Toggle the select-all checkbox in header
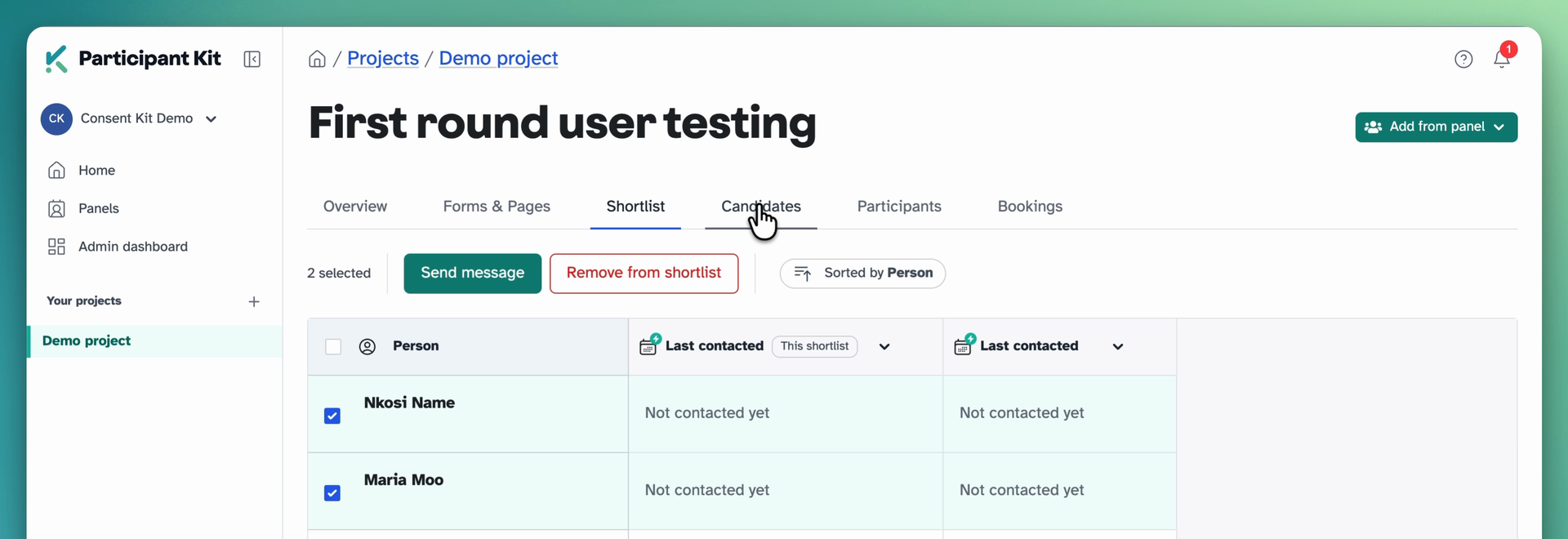This screenshot has width=1568, height=539. [333, 346]
